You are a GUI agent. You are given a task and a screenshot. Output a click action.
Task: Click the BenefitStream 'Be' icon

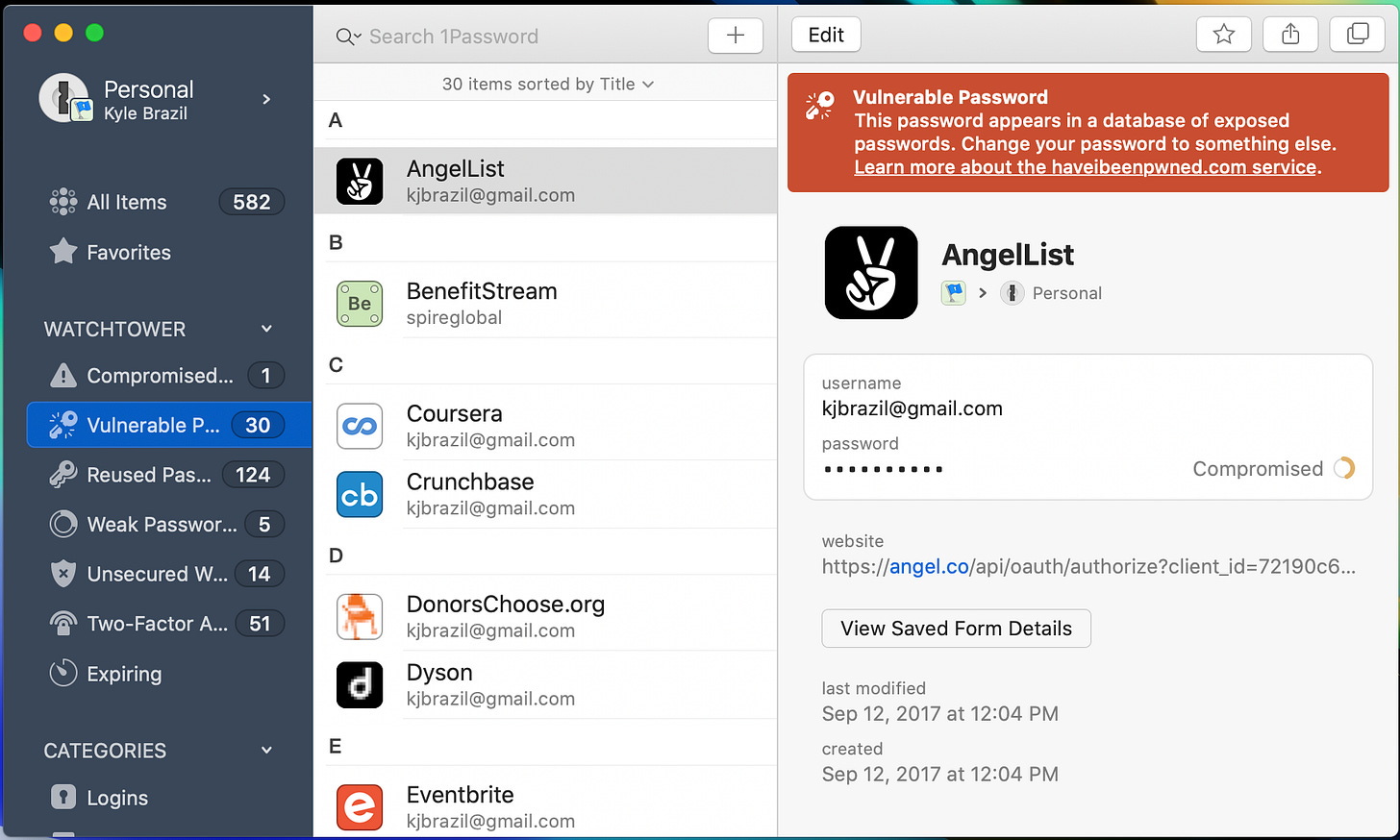[x=360, y=304]
